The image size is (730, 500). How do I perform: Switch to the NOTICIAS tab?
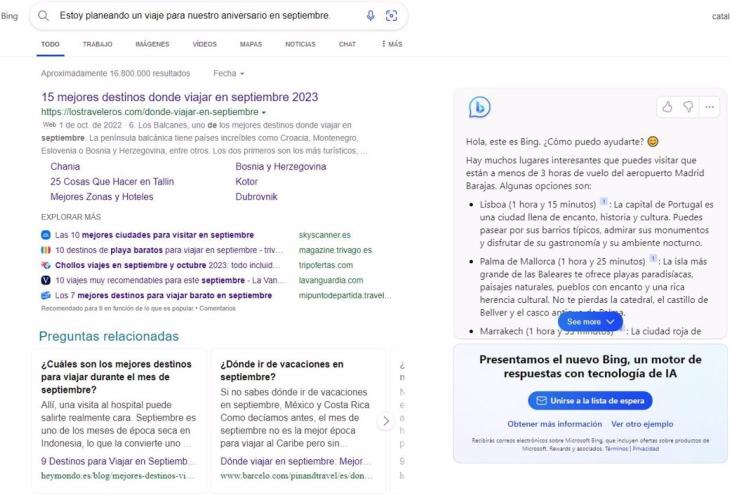[300, 44]
